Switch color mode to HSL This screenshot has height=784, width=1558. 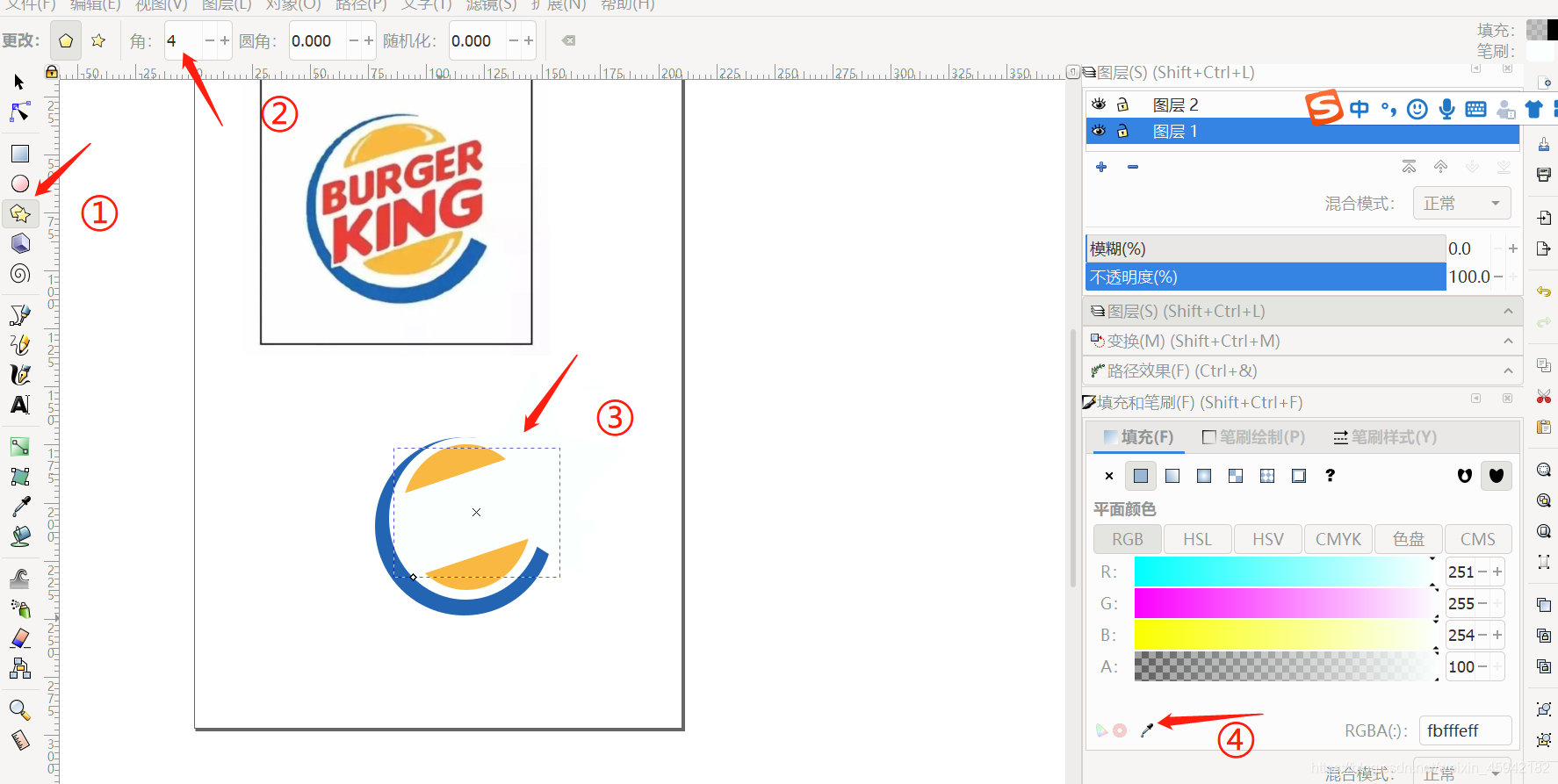point(1197,539)
